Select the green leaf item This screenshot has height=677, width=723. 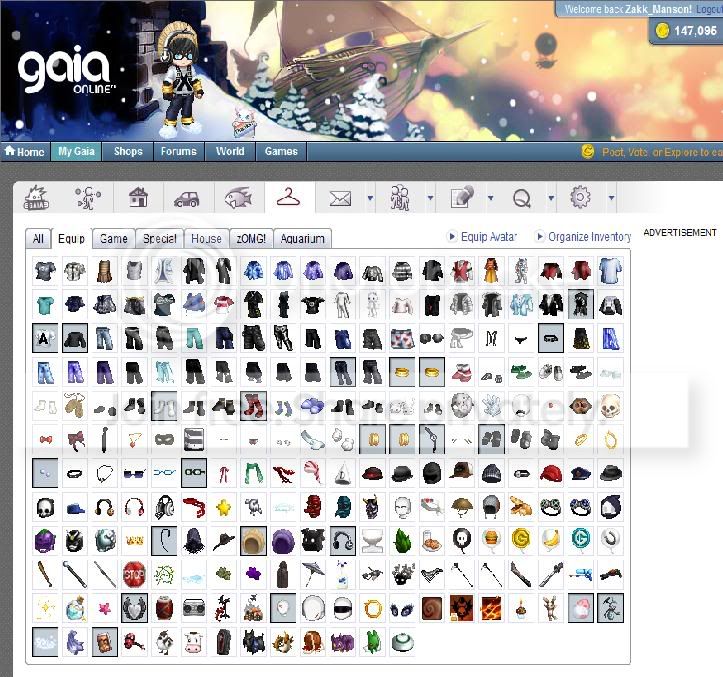[x=402, y=540]
